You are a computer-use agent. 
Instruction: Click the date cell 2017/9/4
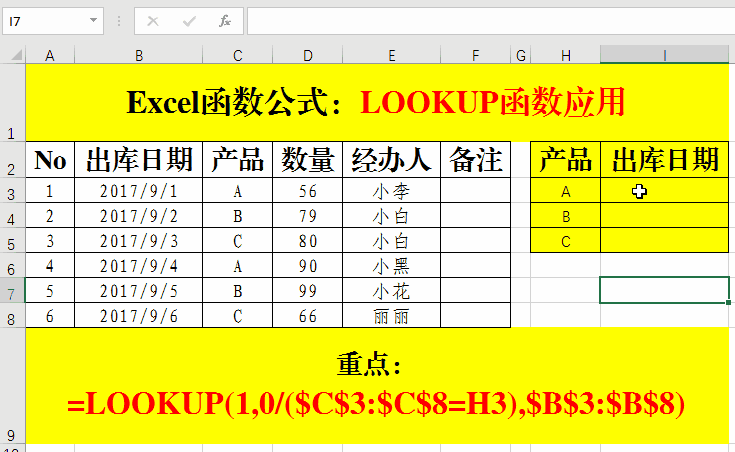139,265
